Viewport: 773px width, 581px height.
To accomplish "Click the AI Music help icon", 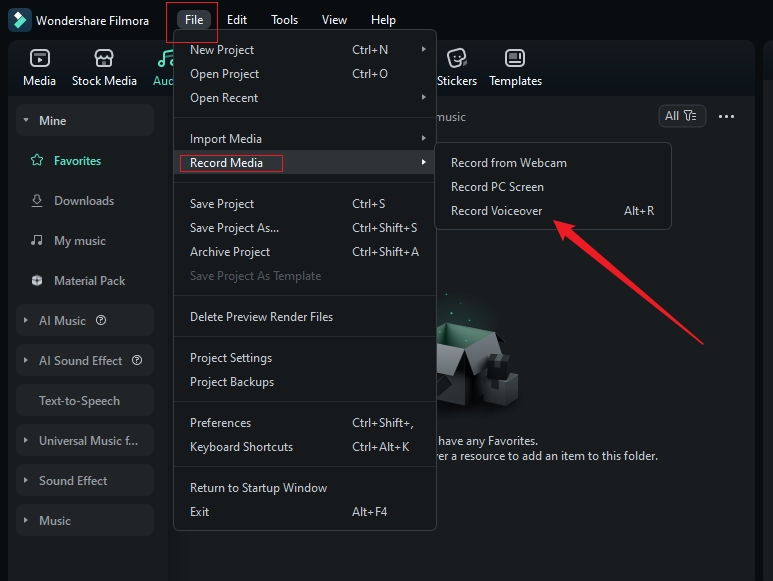I will coord(101,320).
